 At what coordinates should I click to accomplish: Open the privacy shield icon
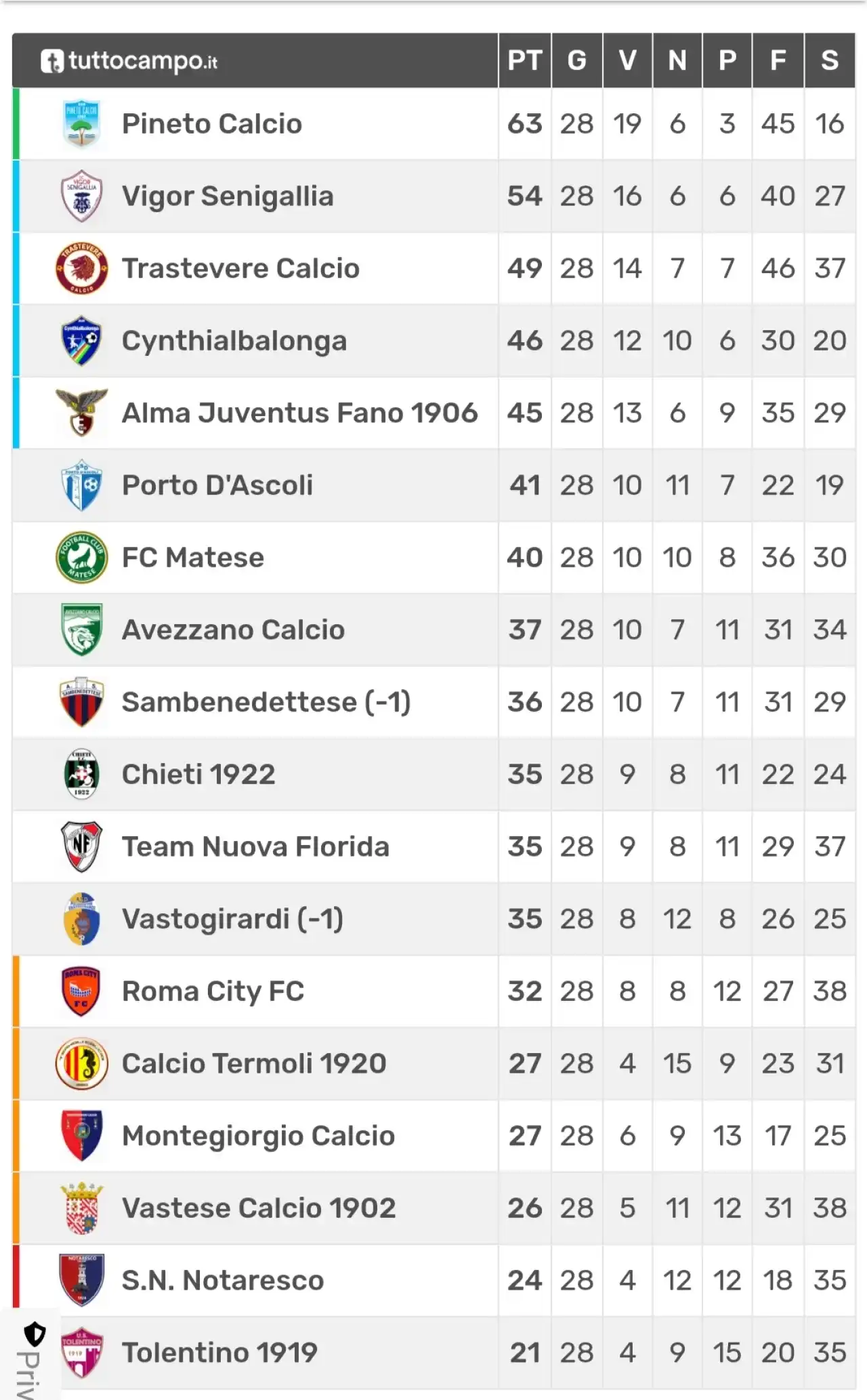pyautogui.click(x=35, y=1335)
